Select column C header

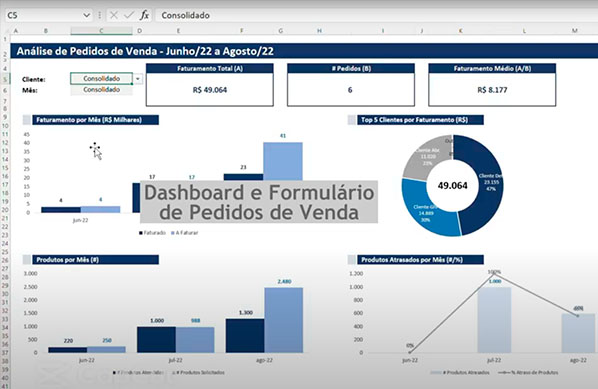click(101, 31)
